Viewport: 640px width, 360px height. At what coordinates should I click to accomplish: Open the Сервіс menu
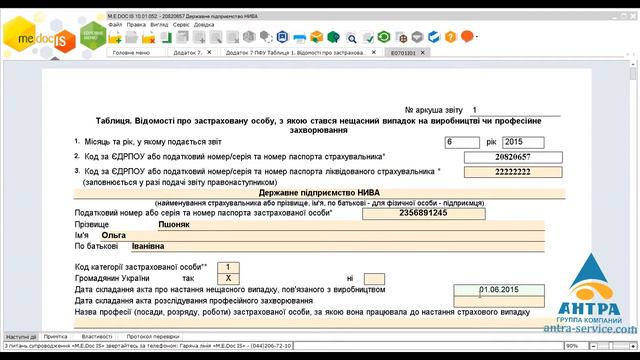[x=181, y=25]
